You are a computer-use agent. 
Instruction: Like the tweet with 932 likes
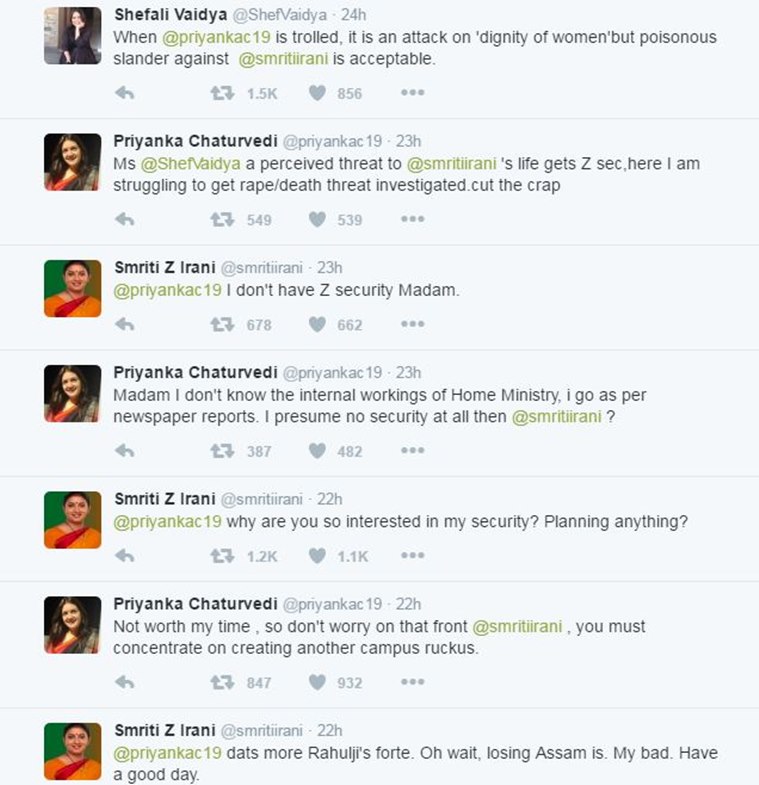[x=318, y=683]
